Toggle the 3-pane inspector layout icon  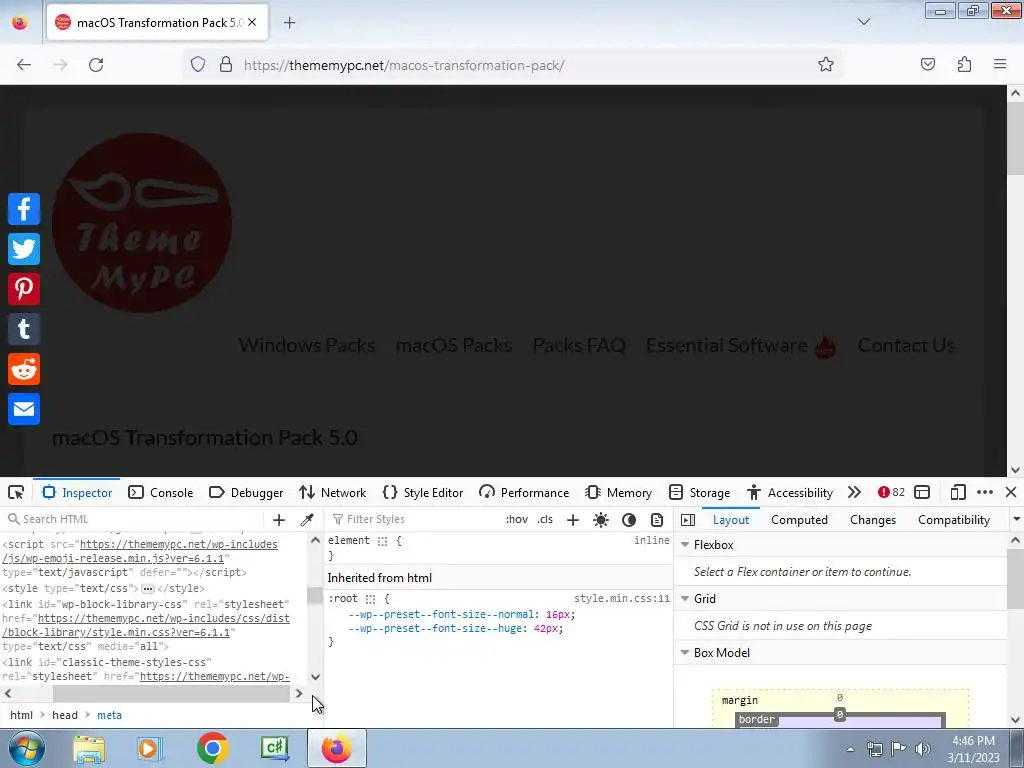point(688,520)
